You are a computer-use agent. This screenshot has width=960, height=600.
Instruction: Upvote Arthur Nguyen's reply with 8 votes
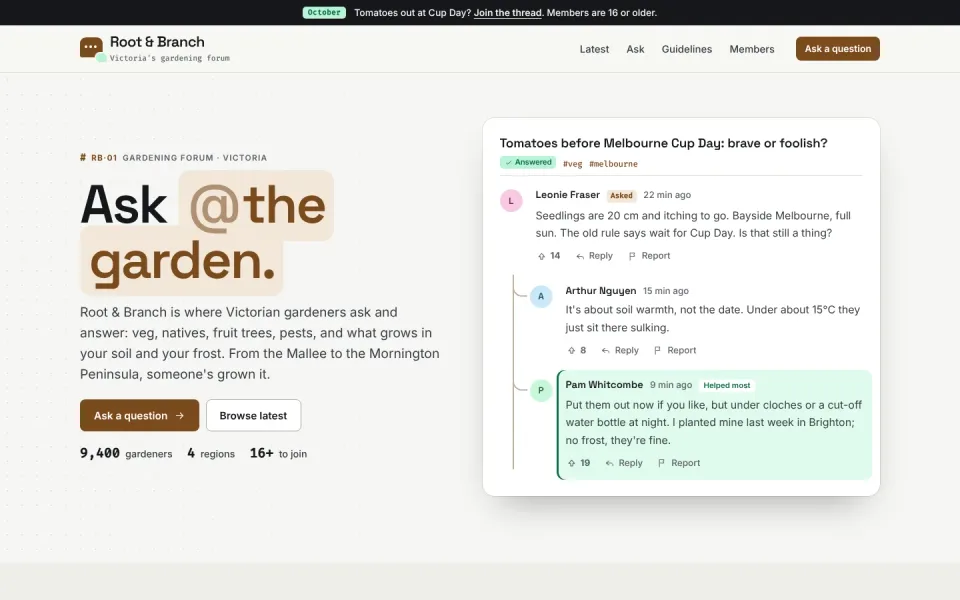577,350
